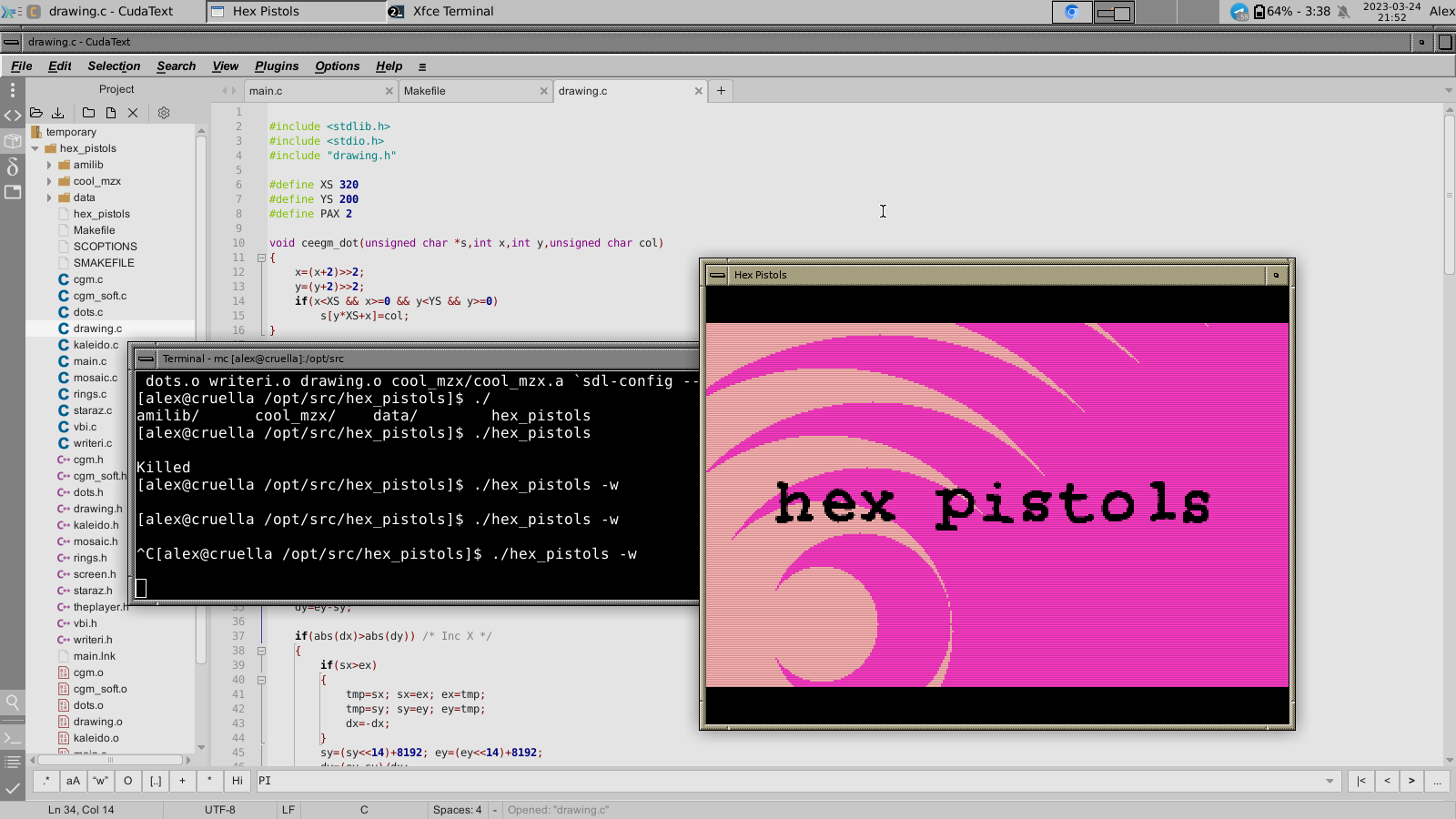The image size is (1456, 819).
Task: Toggle regex search option
Action: click(x=46, y=781)
